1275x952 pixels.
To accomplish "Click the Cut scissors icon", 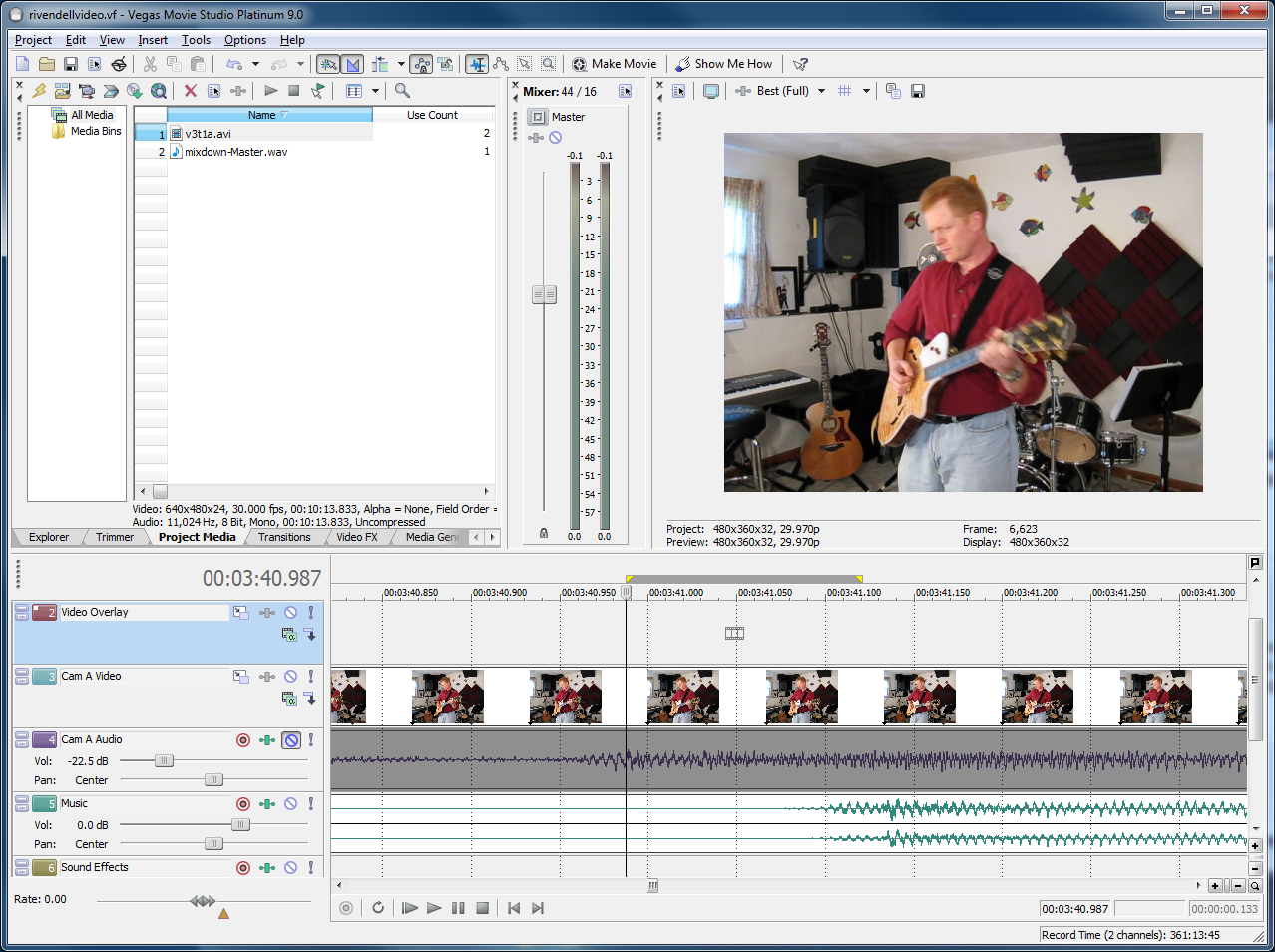I will coord(150,64).
